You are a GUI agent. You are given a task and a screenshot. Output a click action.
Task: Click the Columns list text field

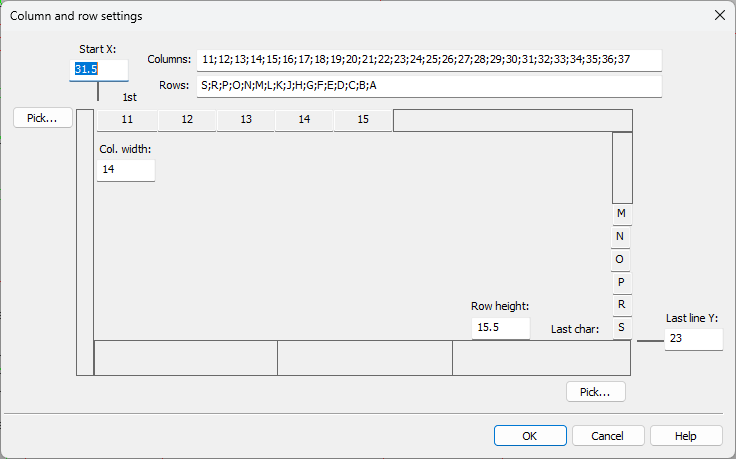pos(429,60)
